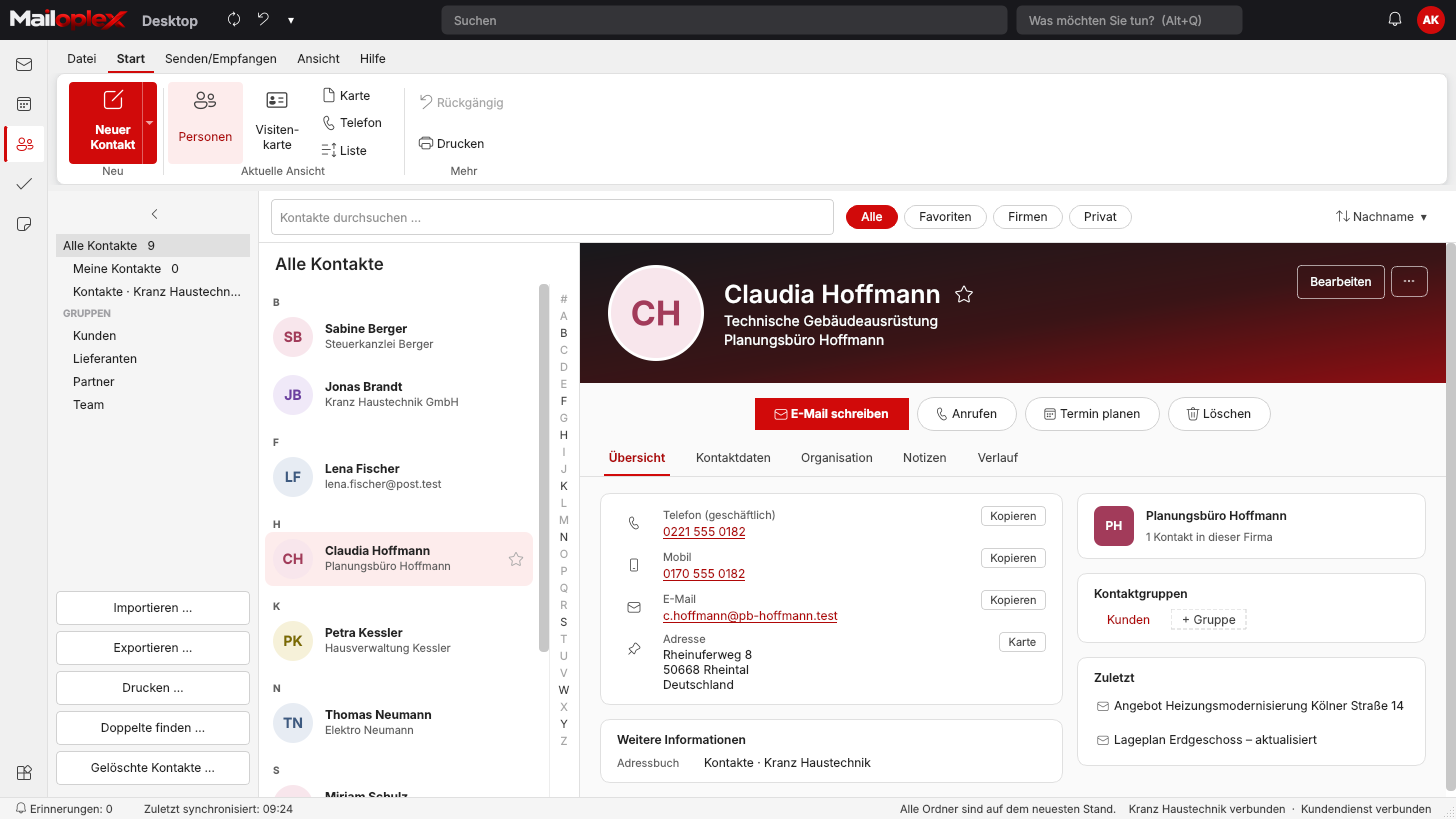Select the Personen view
The height and width of the screenshot is (819, 1456).
click(205, 122)
